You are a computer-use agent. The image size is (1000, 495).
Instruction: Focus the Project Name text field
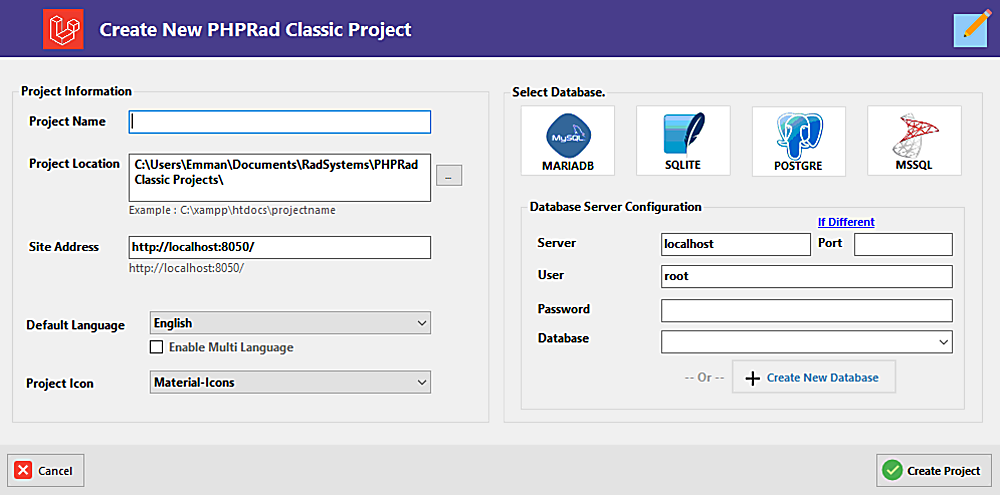pyautogui.click(x=280, y=122)
